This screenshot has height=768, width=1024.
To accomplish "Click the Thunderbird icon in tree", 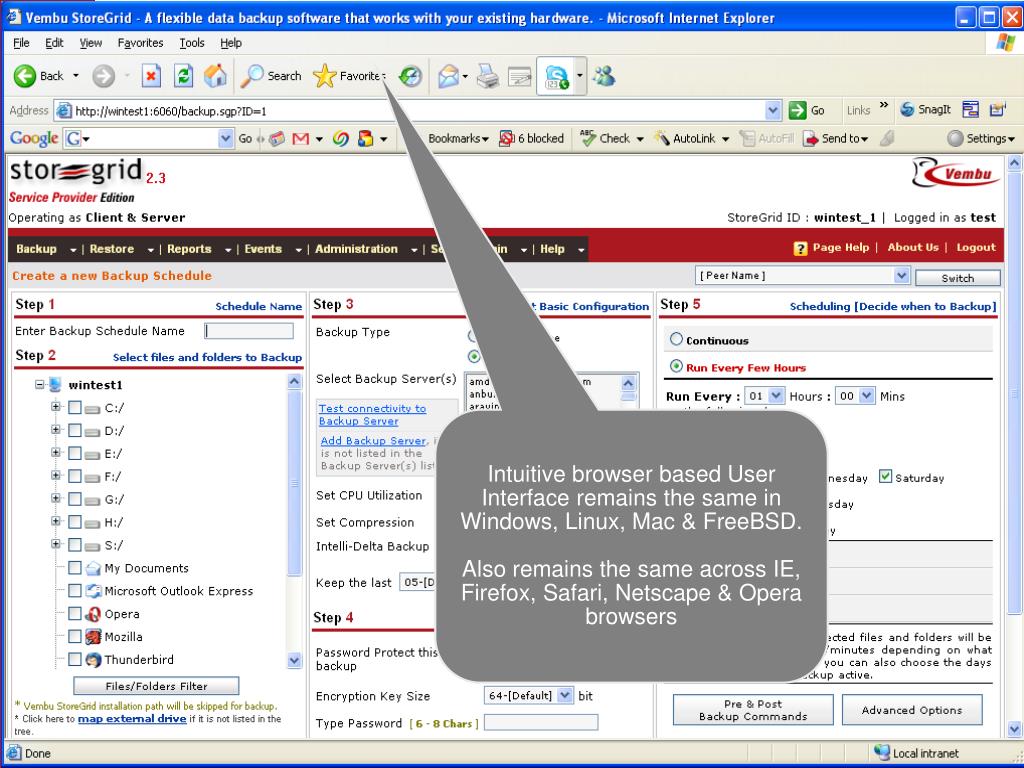I will 93,660.
